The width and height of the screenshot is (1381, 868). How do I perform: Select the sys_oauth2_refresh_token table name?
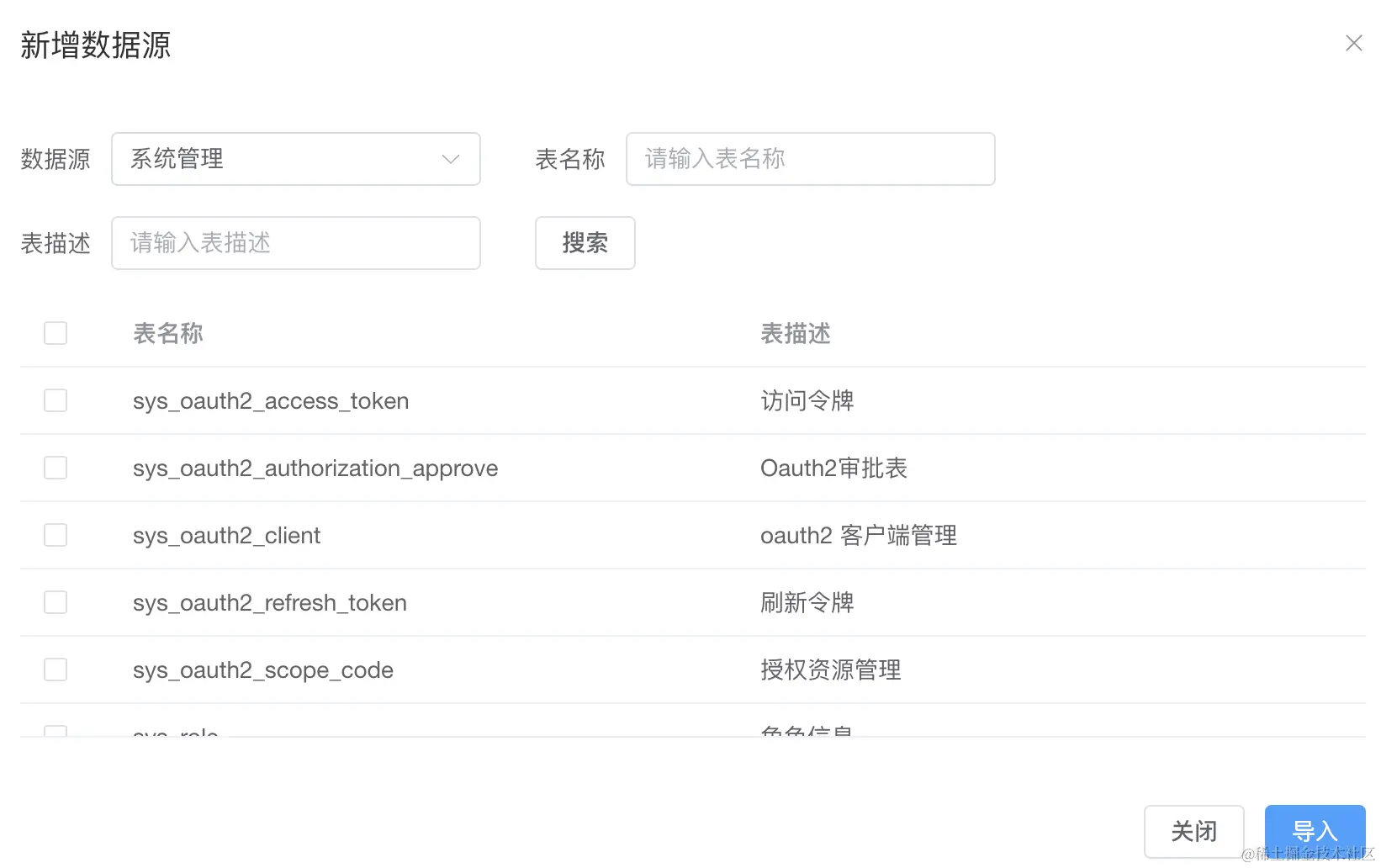click(270, 603)
